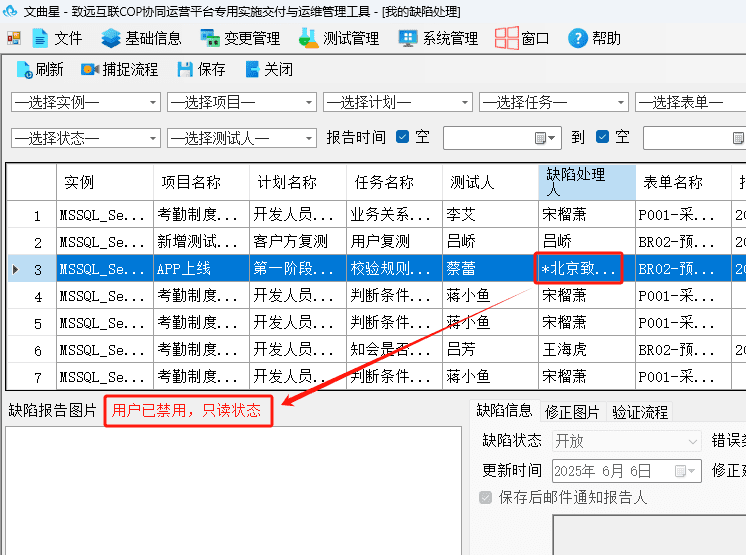This screenshot has width=746, height=555.
Task: Click the 捕捉流程 camera icon
Action: point(89,70)
